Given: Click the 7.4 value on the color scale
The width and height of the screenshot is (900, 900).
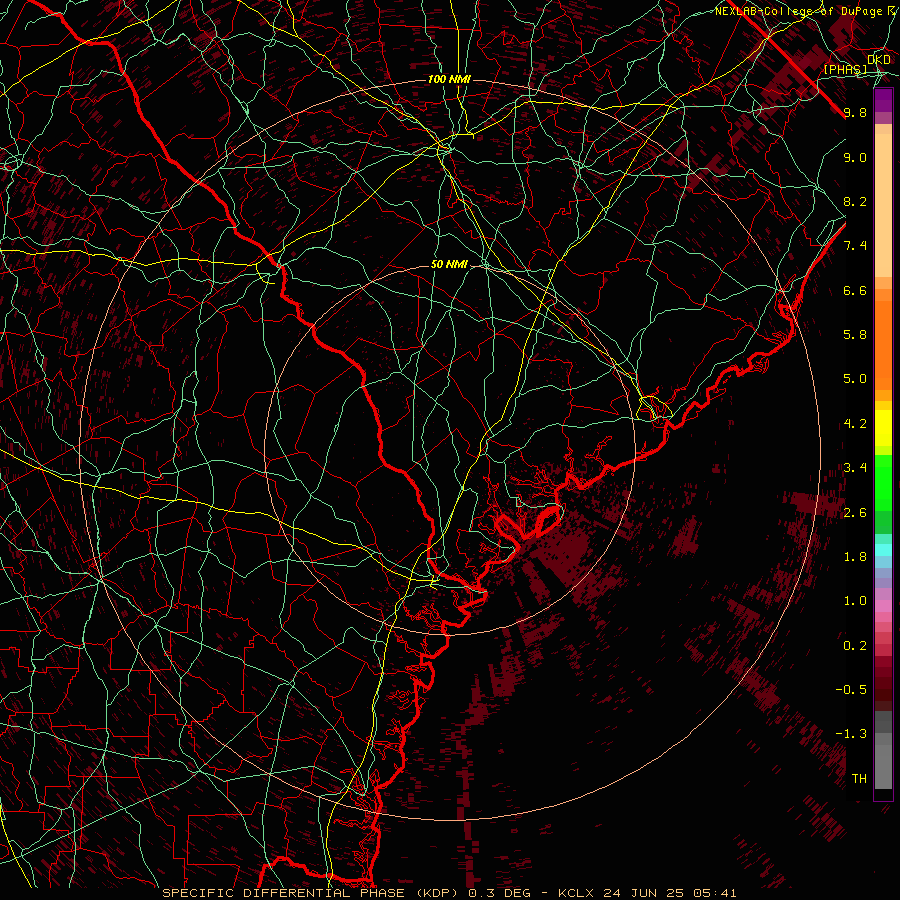Looking at the screenshot, I should point(855,246).
